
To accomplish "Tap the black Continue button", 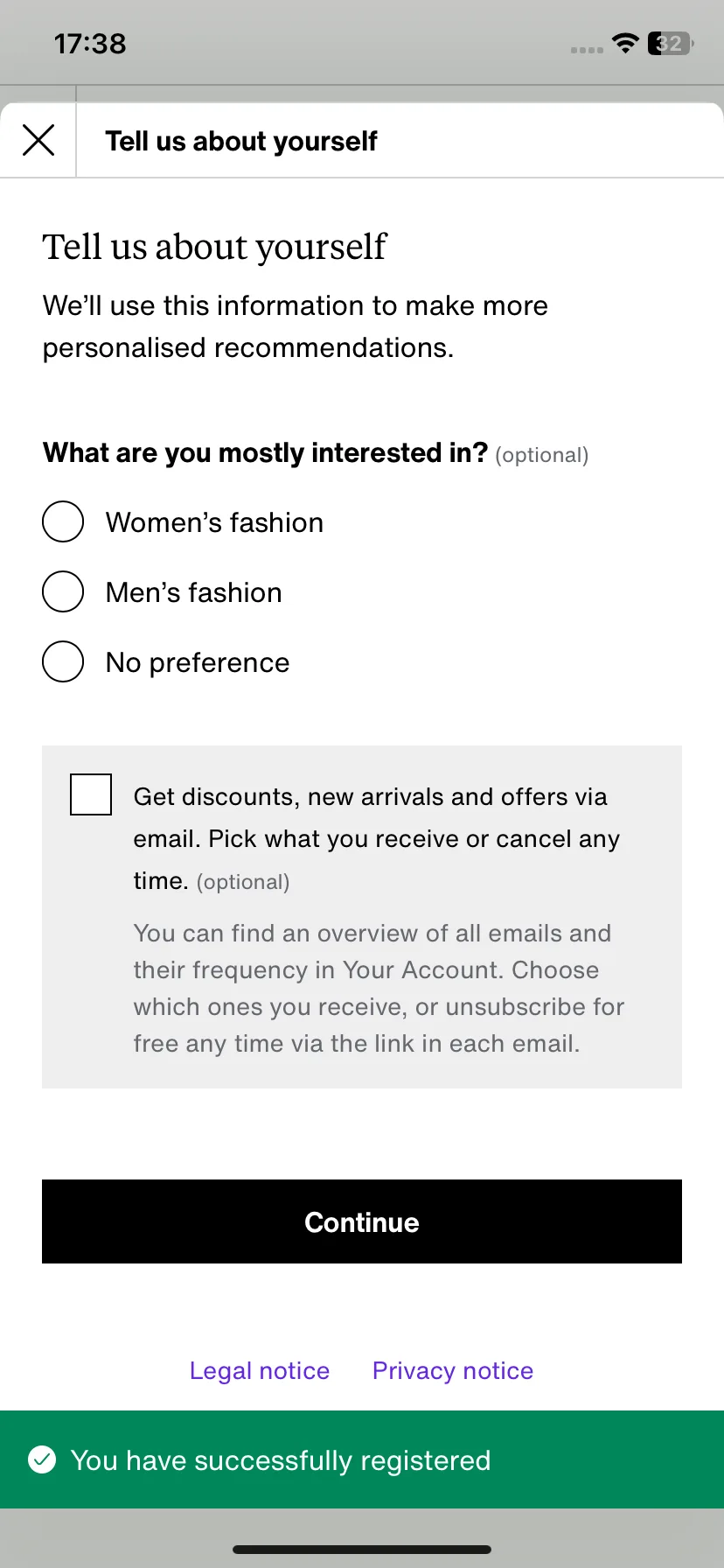I will click(362, 1221).
